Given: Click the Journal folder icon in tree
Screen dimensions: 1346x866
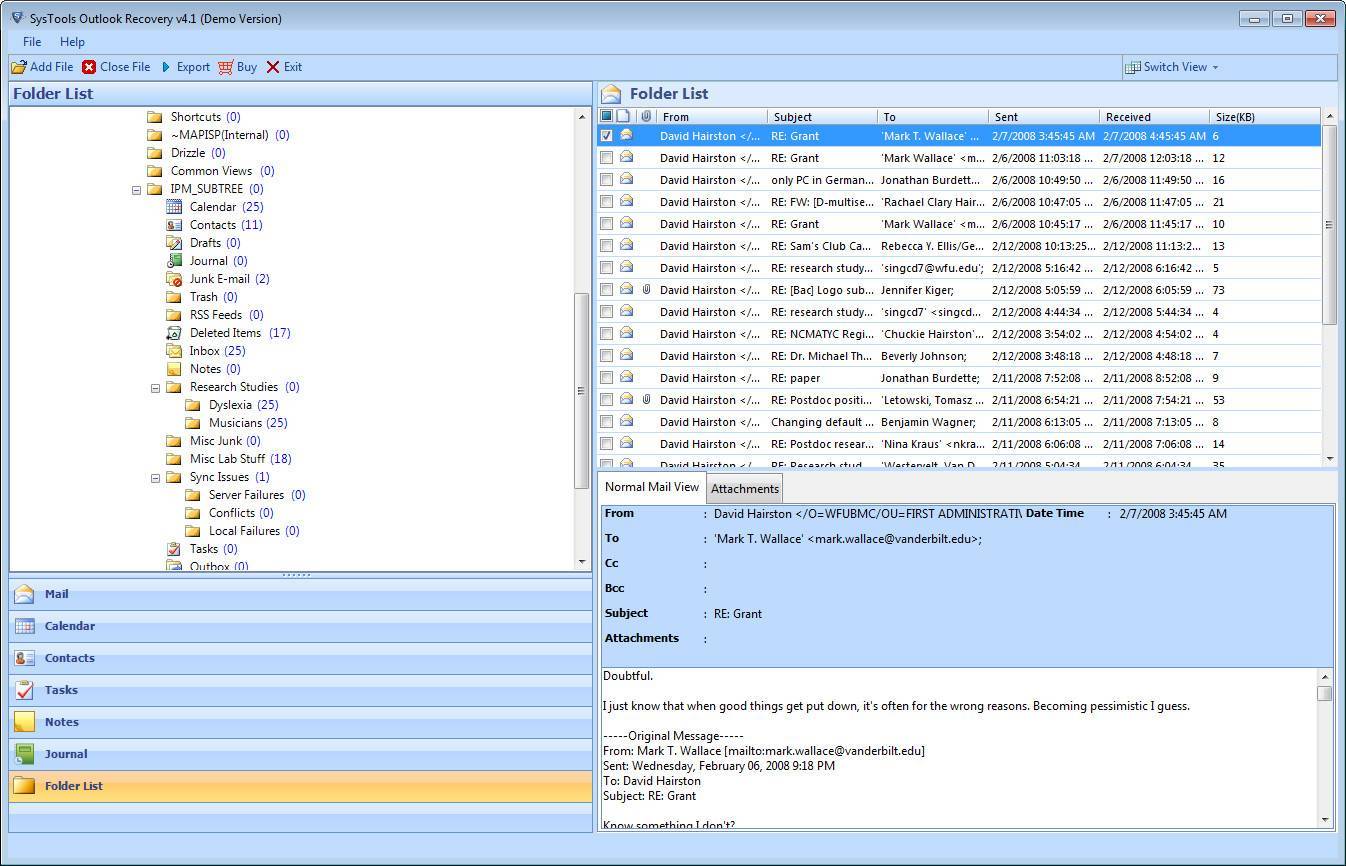Looking at the screenshot, I should coord(174,261).
